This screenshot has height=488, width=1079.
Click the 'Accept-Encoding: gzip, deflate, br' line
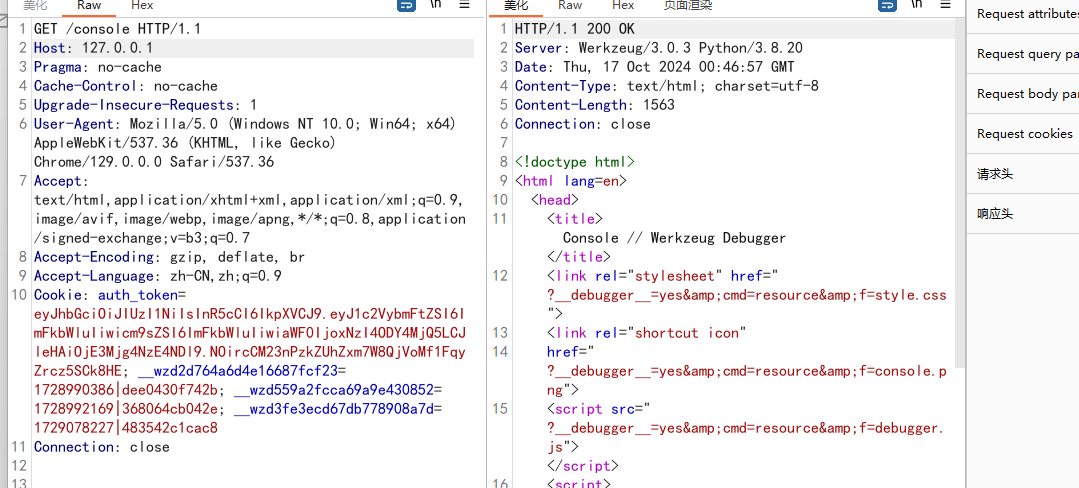(x=169, y=257)
